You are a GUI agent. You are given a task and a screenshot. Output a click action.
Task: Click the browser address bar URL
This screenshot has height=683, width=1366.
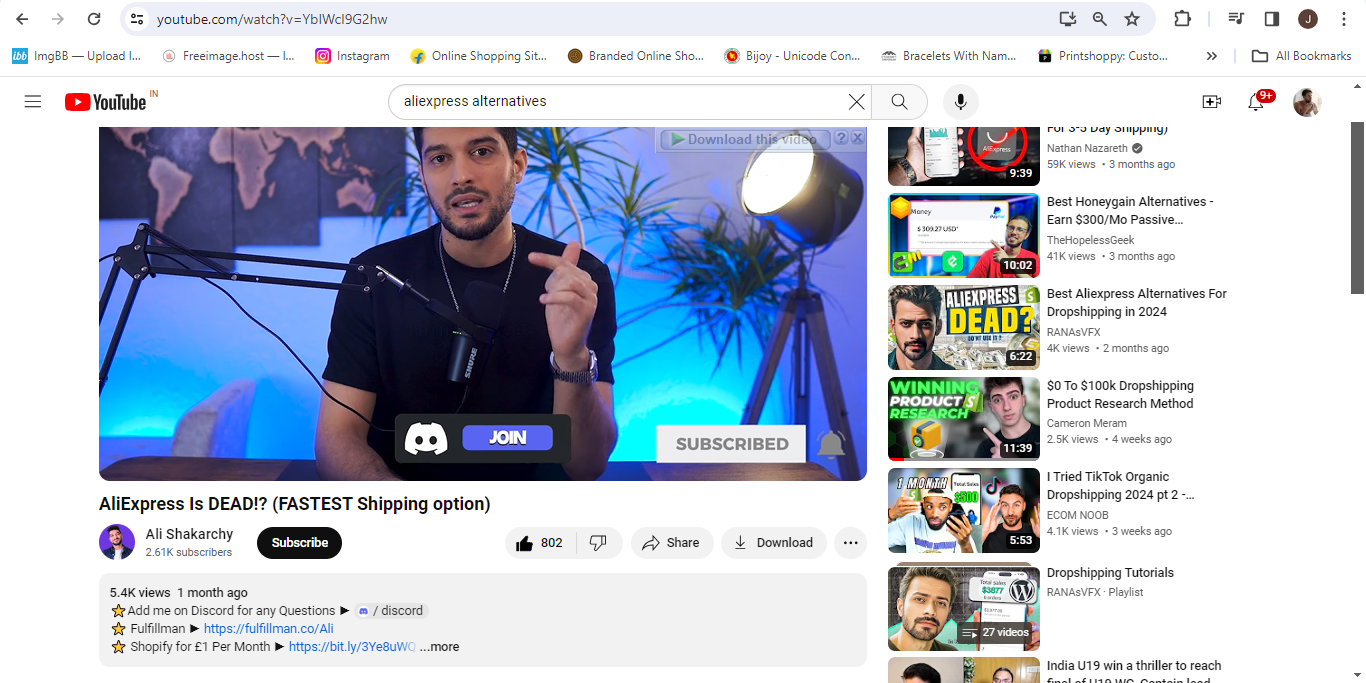pos(272,19)
